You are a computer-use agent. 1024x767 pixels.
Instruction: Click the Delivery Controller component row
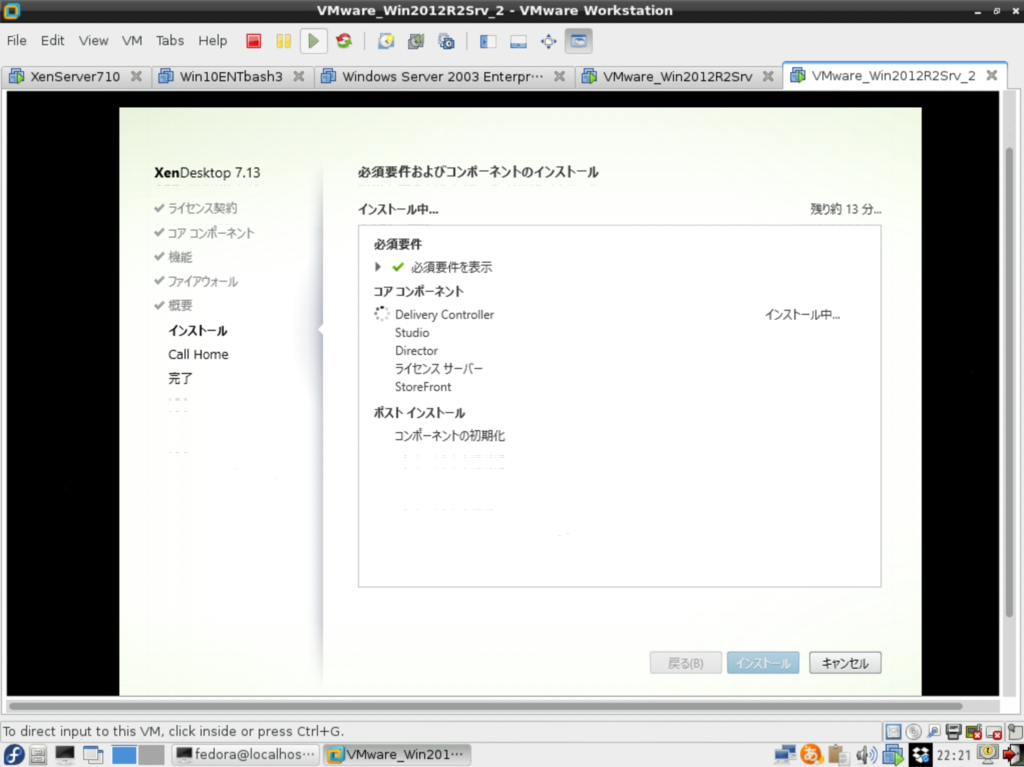pos(607,314)
